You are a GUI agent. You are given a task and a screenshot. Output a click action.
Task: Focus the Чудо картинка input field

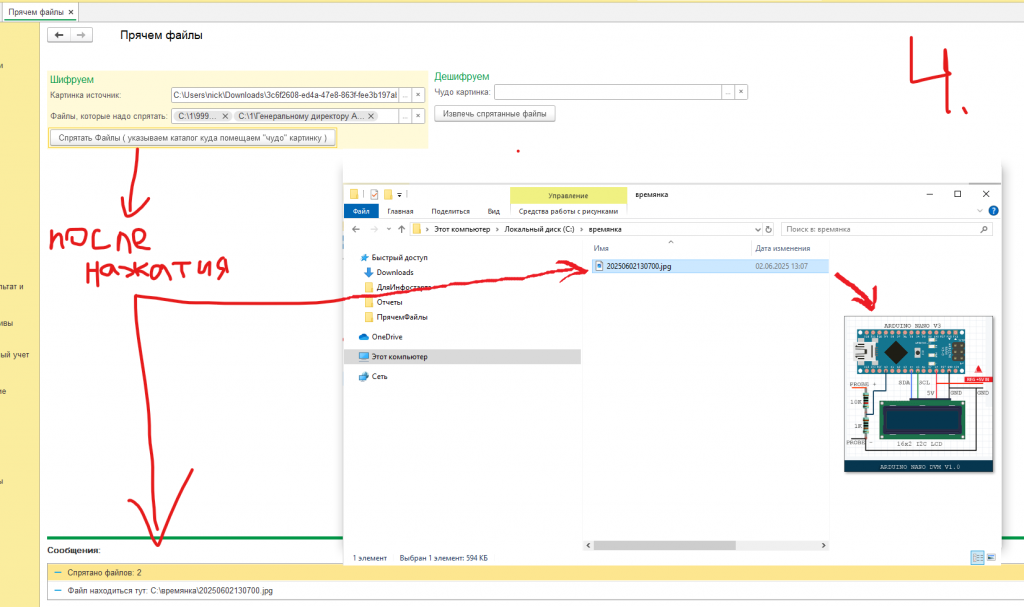coord(607,92)
